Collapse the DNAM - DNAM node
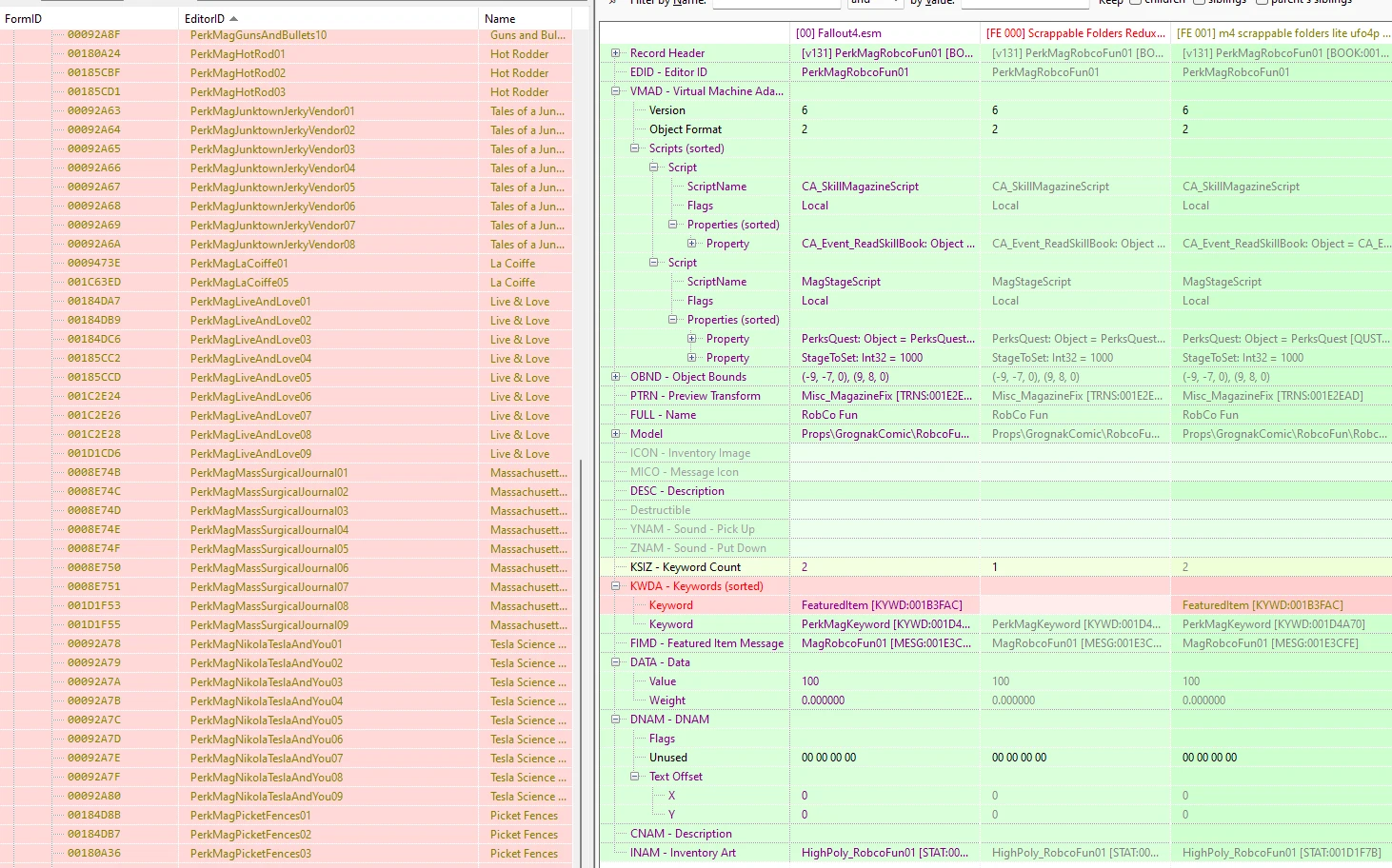The image size is (1392, 868). [x=615, y=720]
